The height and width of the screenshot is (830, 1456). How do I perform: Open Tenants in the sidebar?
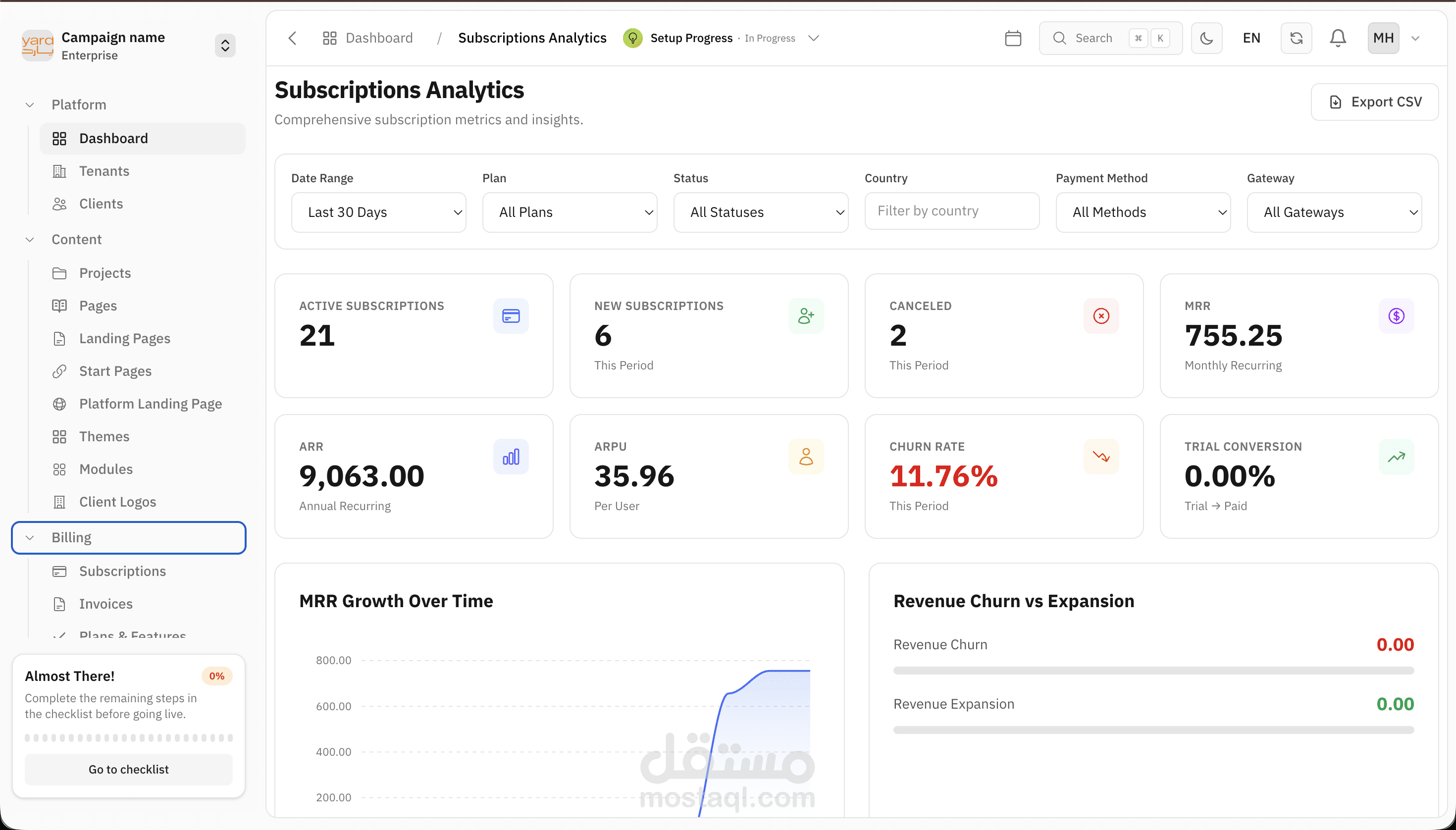coord(104,171)
